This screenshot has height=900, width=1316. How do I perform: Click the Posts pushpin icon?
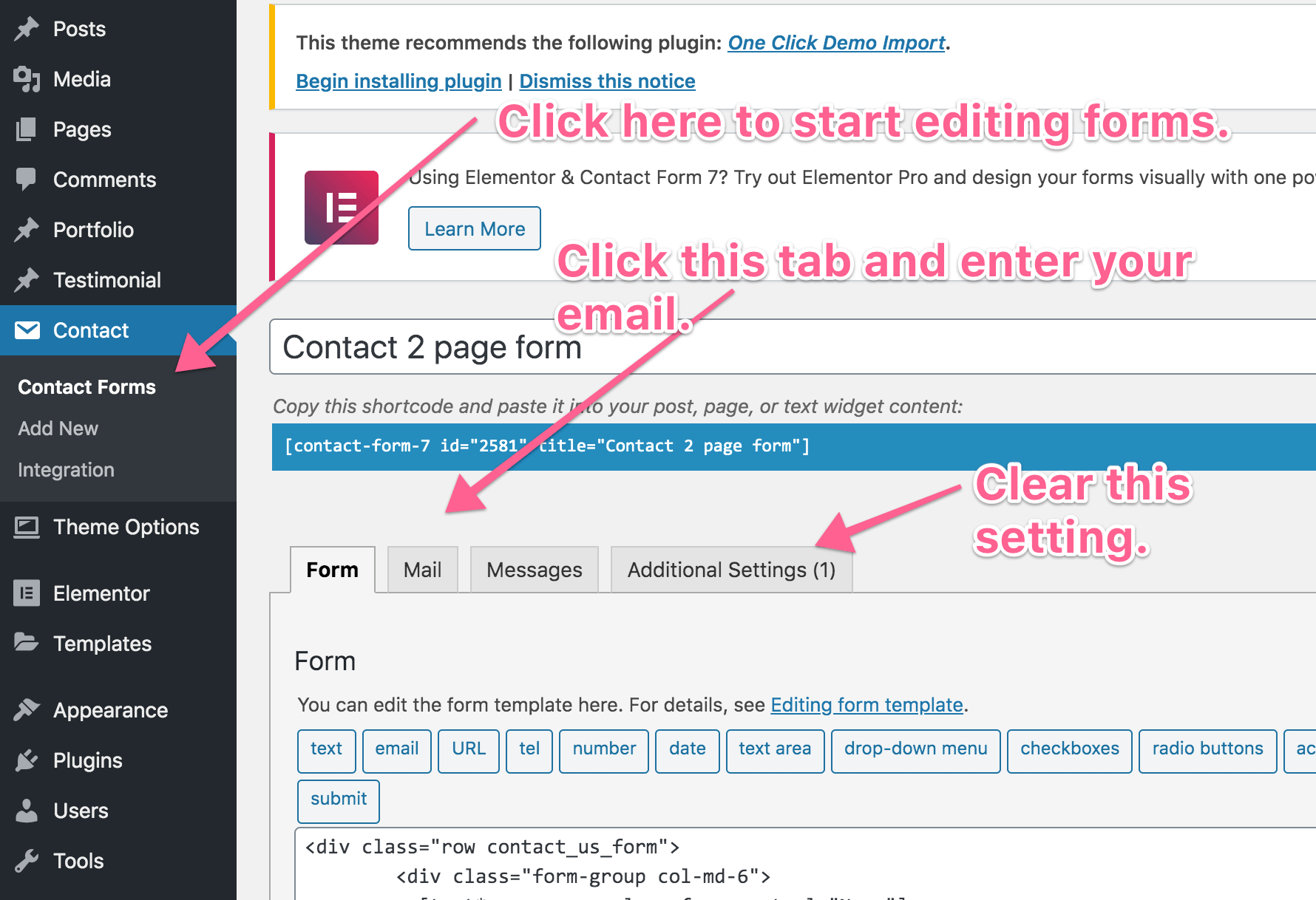27,29
